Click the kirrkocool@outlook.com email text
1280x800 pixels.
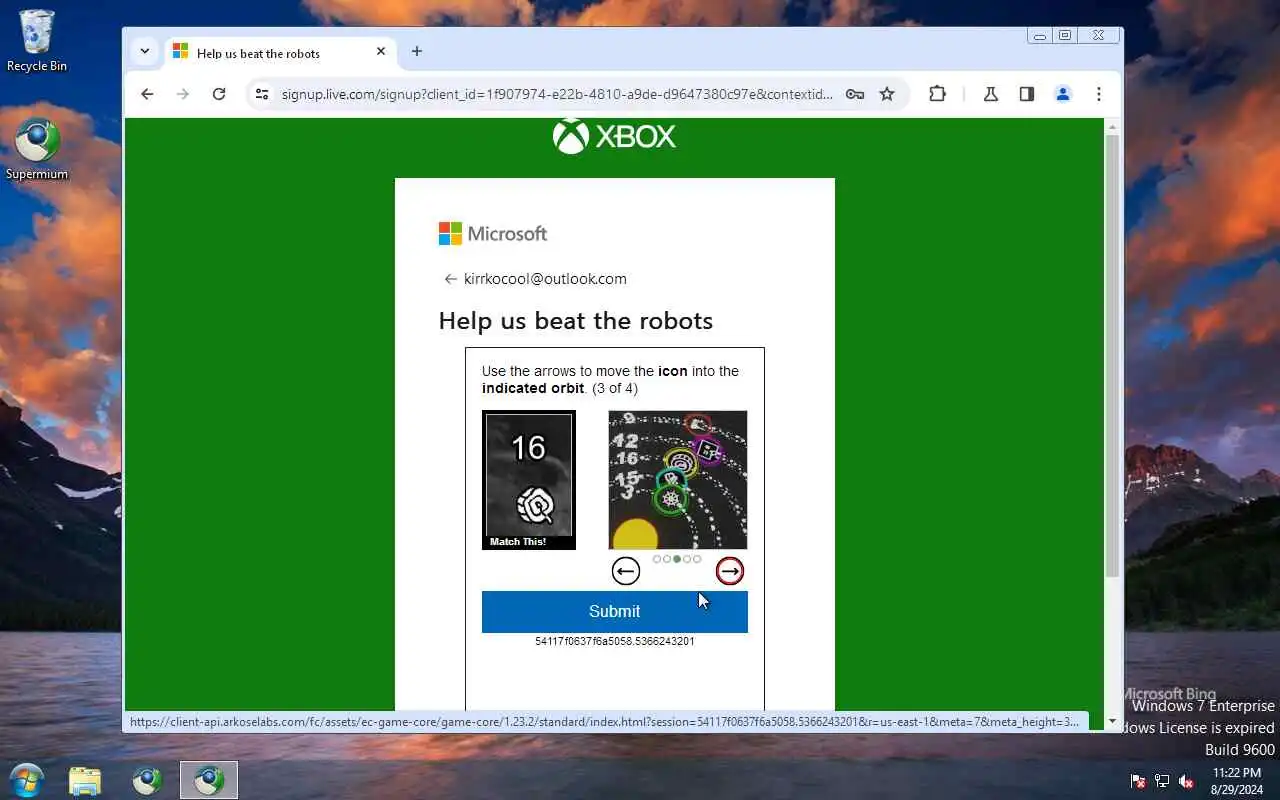(x=545, y=279)
